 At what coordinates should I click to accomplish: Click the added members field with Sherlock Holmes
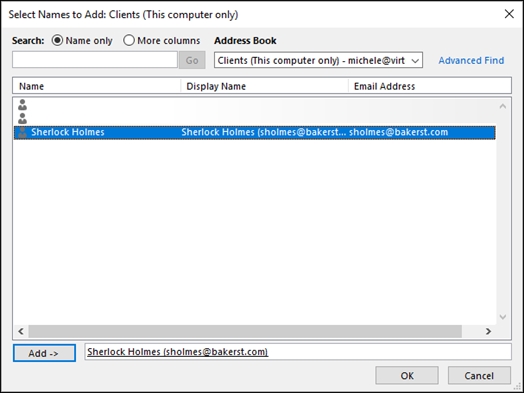[x=298, y=352]
